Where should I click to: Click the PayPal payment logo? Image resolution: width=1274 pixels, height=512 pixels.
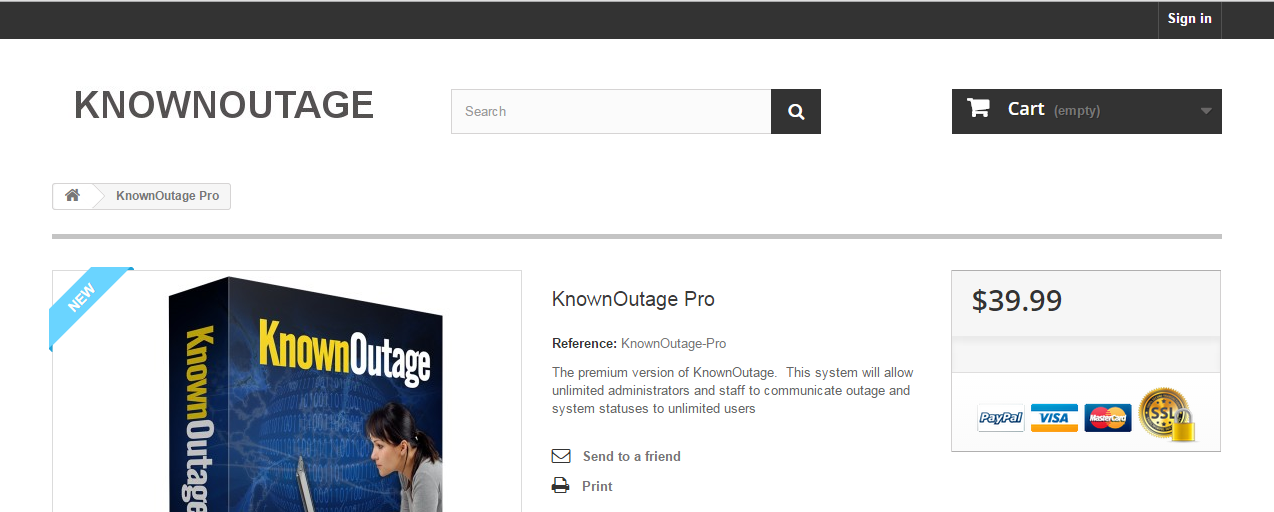[1001, 418]
